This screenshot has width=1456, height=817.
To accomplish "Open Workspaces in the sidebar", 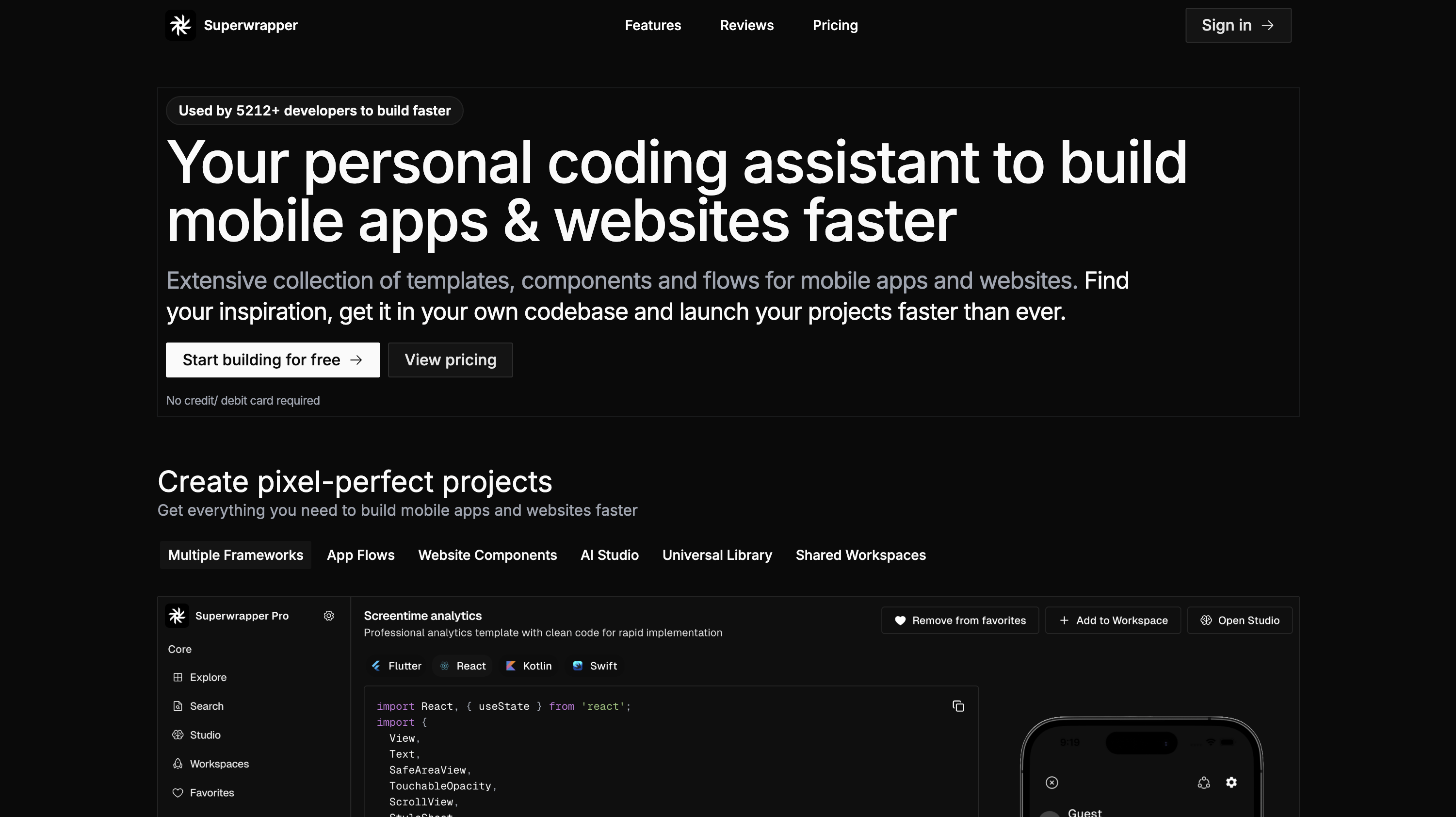I will [219, 763].
